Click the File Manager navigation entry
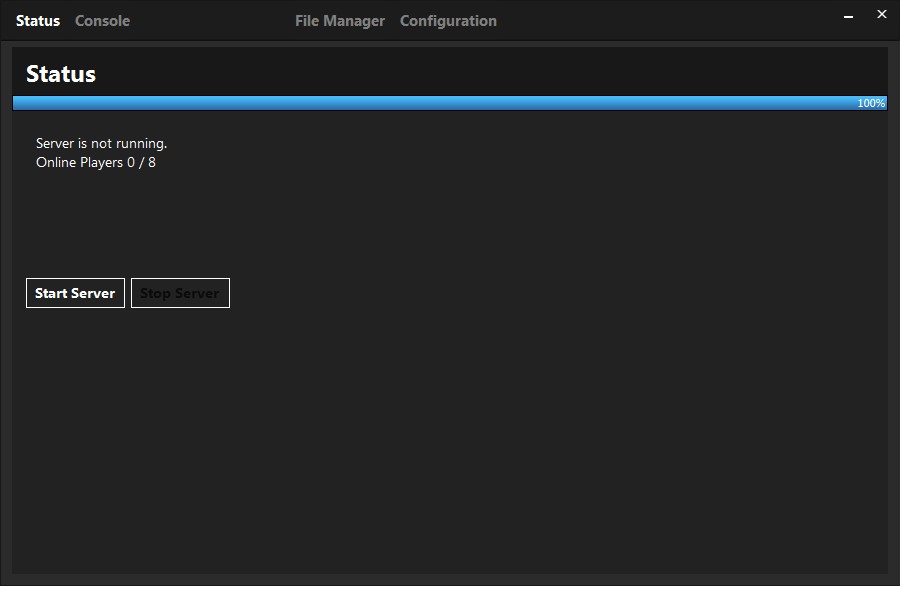This screenshot has width=900, height=600. [x=339, y=20]
